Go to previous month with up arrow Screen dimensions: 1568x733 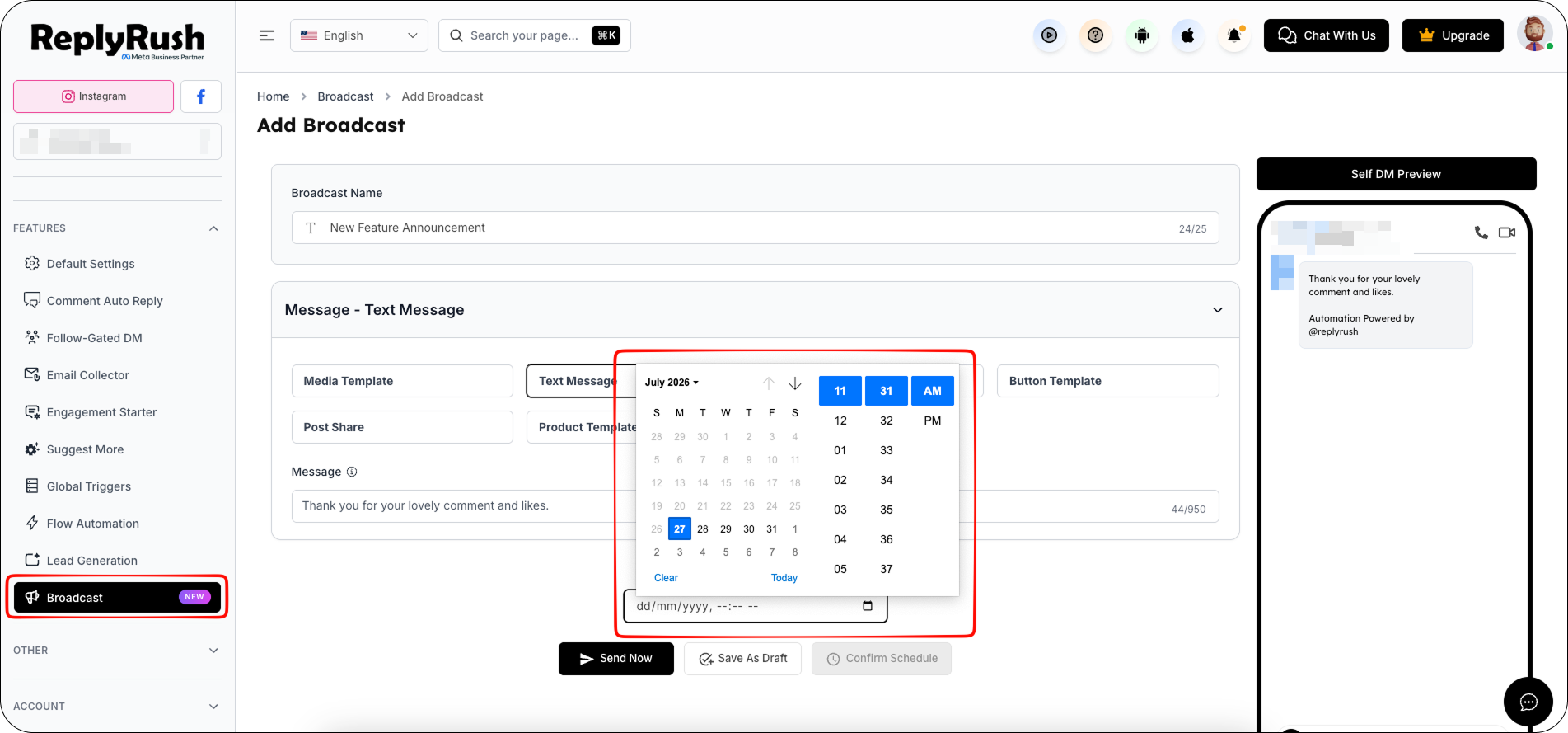pos(769,383)
